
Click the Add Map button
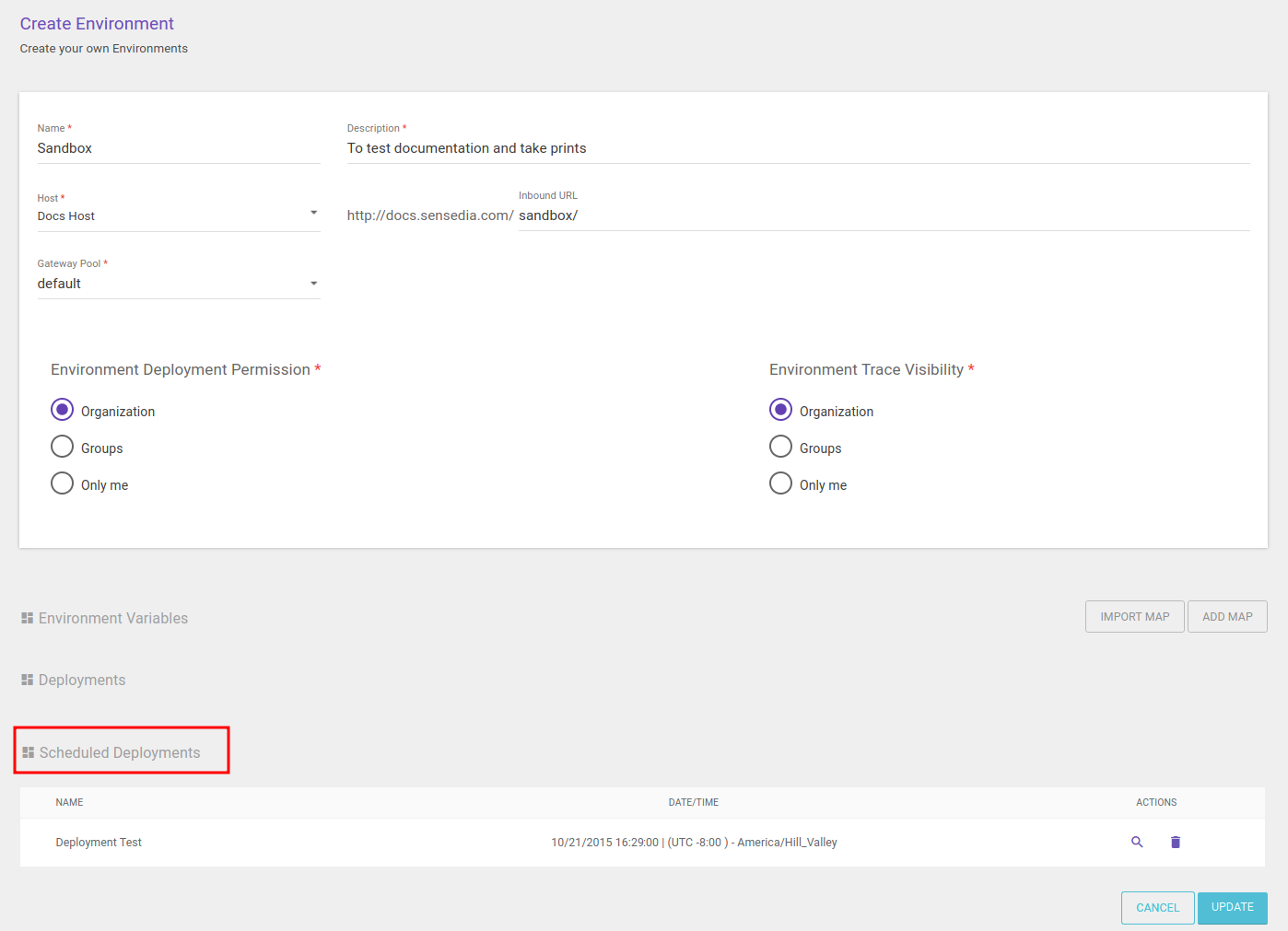(x=1227, y=617)
